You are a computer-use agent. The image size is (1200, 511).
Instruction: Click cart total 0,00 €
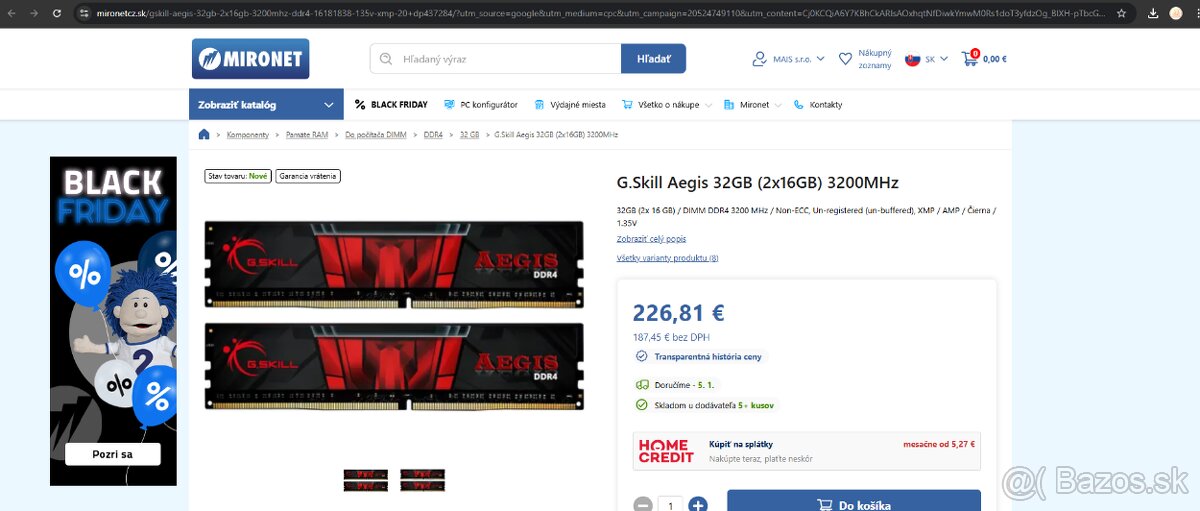(x=995, y=59)
